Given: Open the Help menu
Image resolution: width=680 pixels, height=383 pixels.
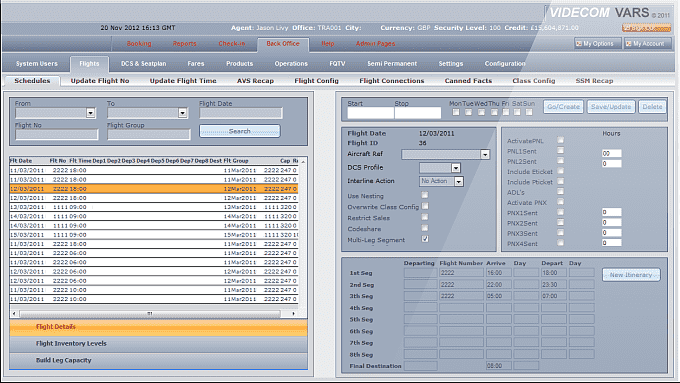Looking at the screenshot, I should pos(328,44).
